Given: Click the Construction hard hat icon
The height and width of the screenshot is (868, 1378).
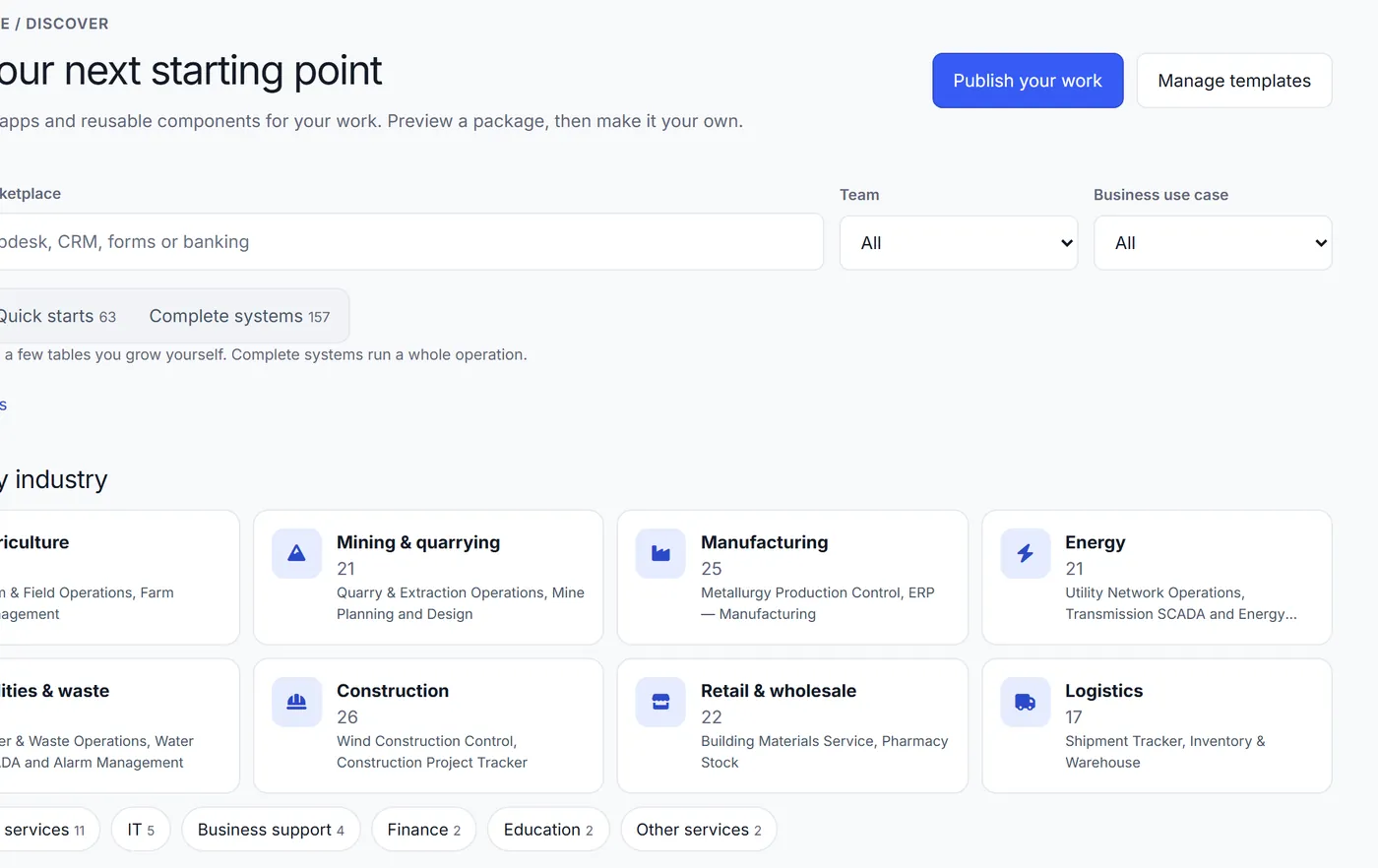Looking at the screenshot, I should pos(296,702).
